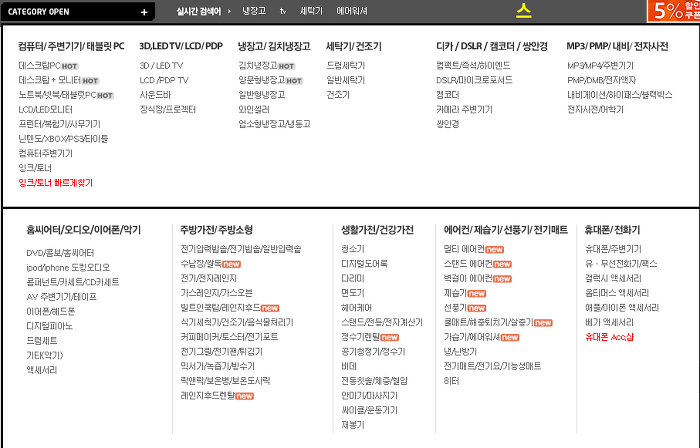Open 캠코더 category link

tap(448, 95)
